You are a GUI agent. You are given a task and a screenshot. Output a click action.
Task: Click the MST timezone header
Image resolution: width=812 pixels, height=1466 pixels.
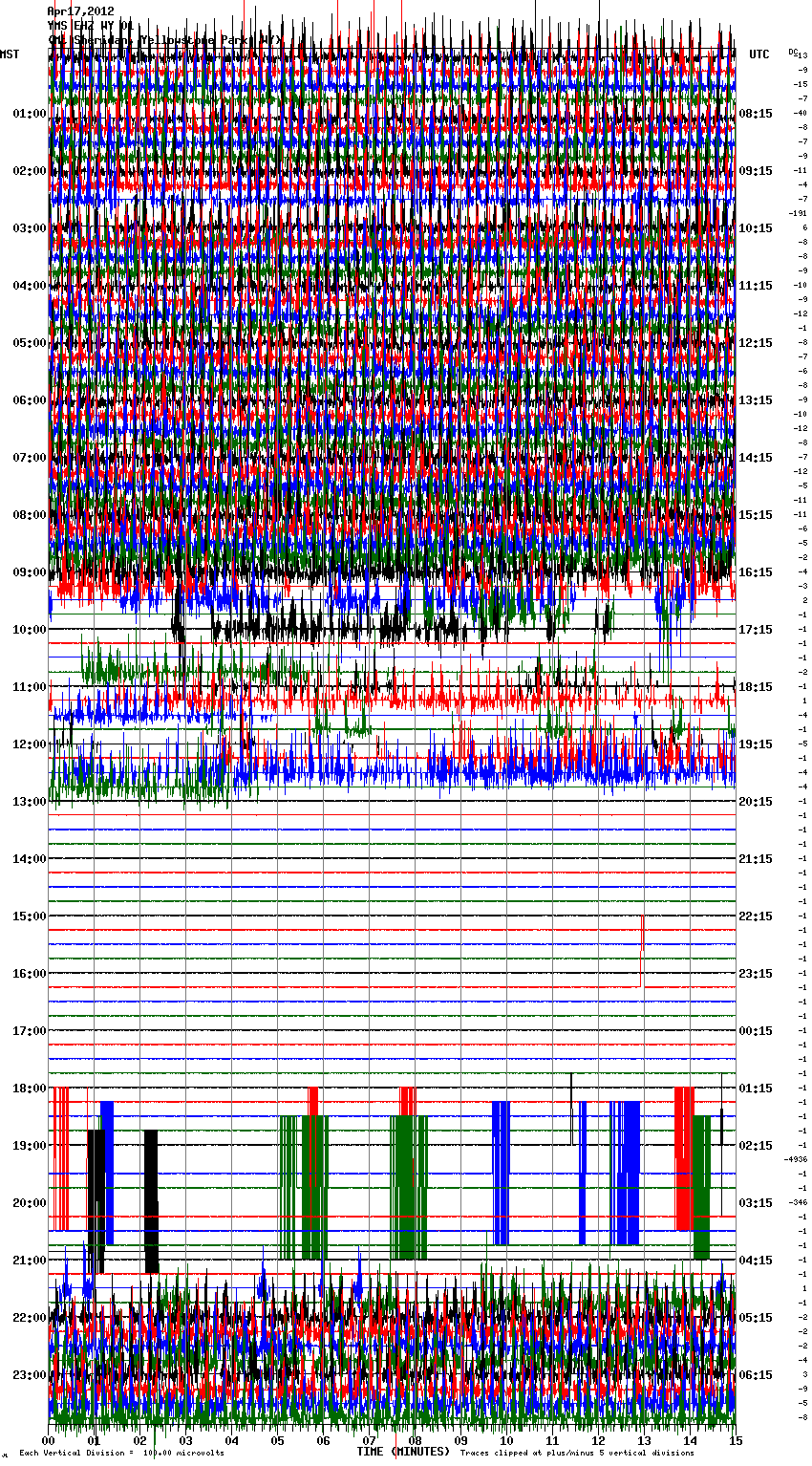point(10,54)
